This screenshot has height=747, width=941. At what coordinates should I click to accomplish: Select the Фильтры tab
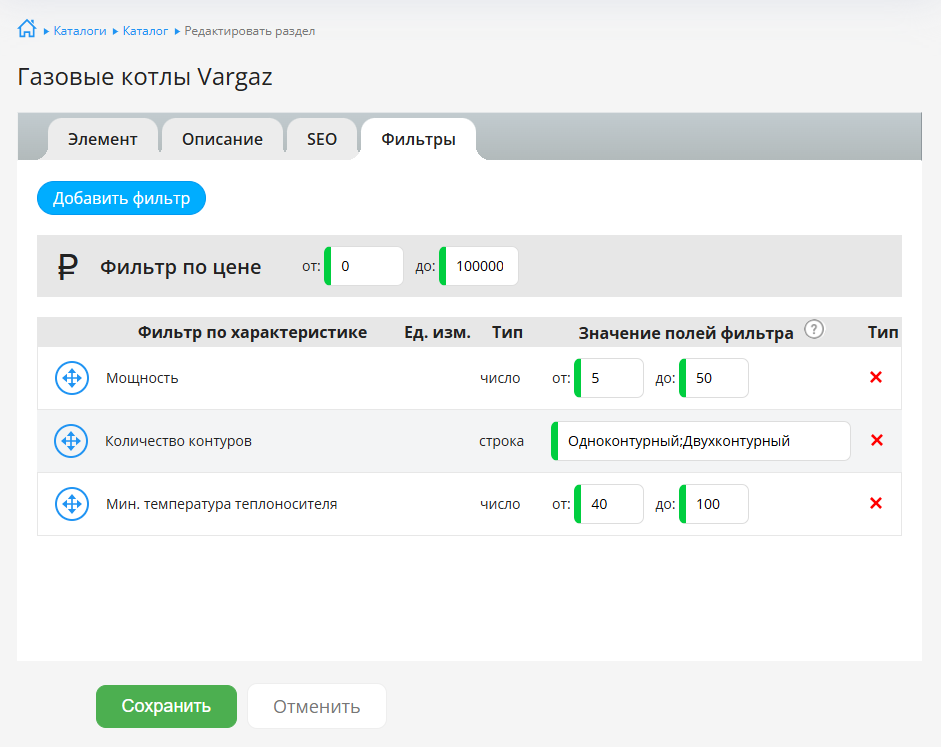418,139
